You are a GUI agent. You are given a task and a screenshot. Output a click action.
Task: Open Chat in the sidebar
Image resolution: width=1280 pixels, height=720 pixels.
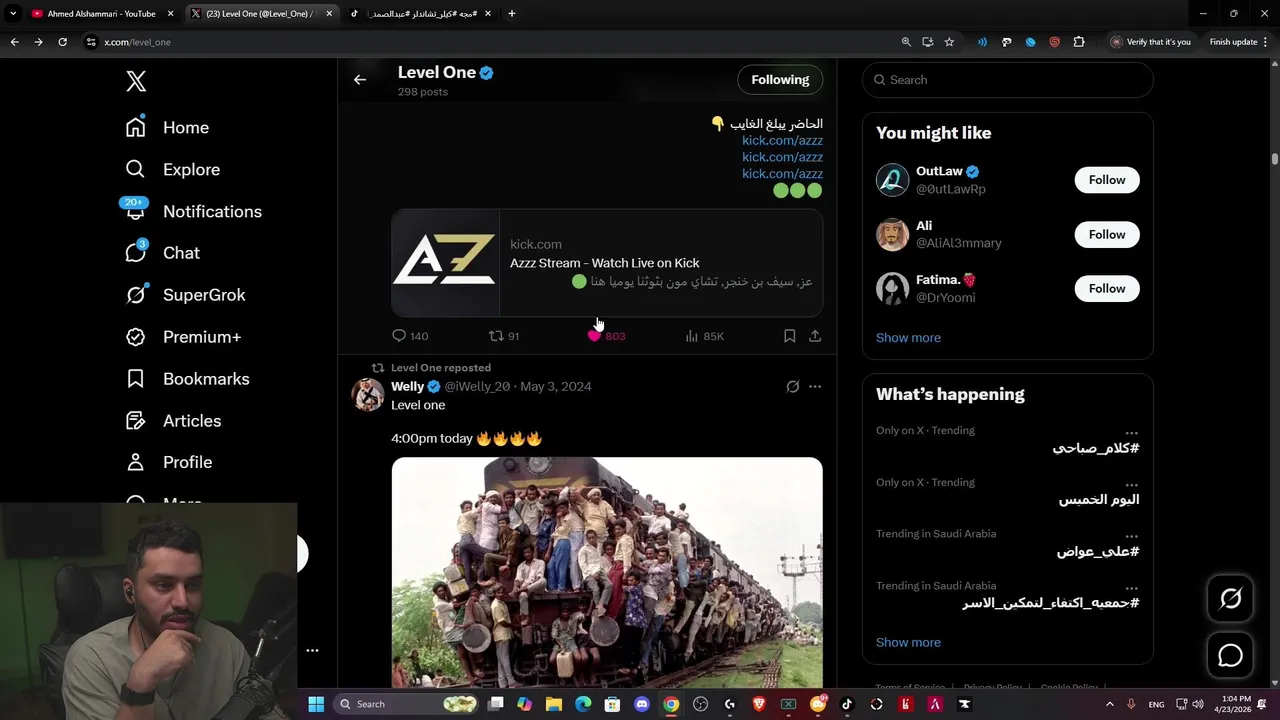pos(163,254)
